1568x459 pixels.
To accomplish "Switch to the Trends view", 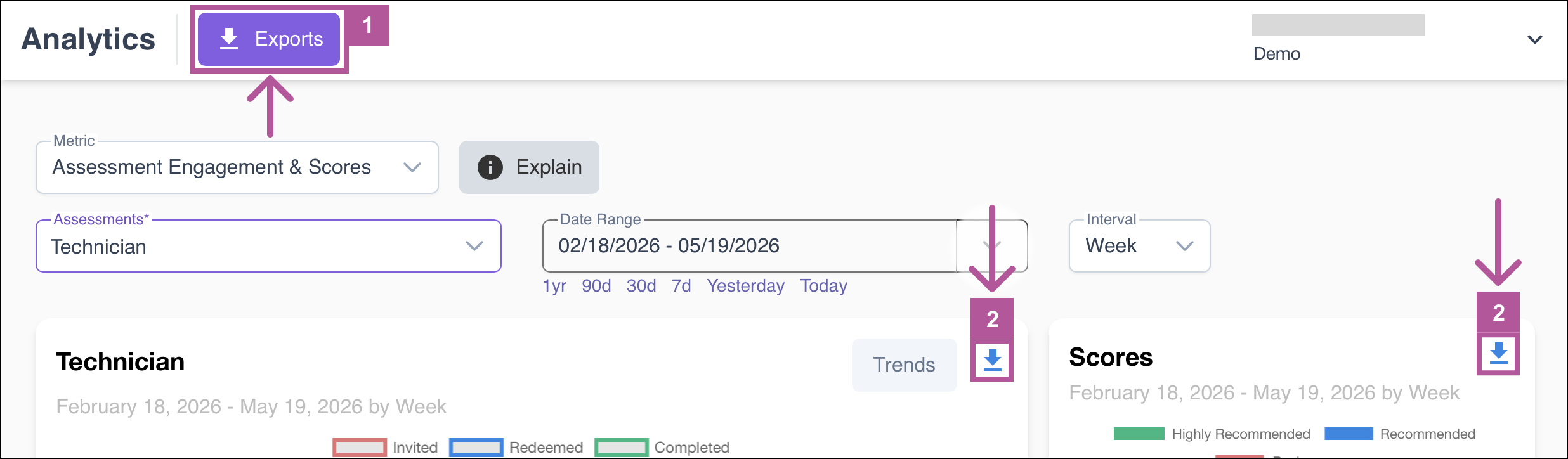I will click(x=904, y=365).
